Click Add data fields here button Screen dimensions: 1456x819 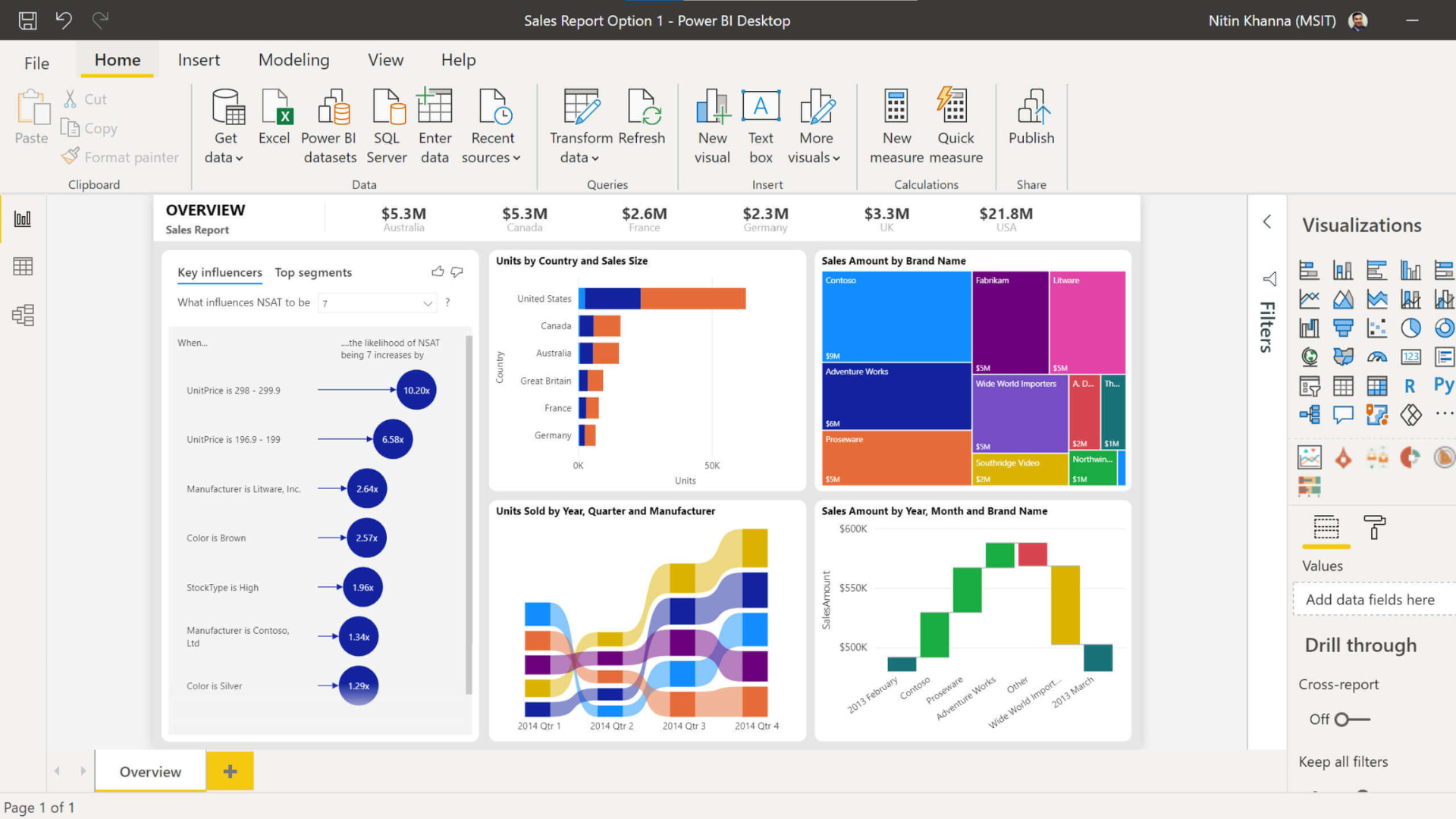click(x=1370, y=598)
